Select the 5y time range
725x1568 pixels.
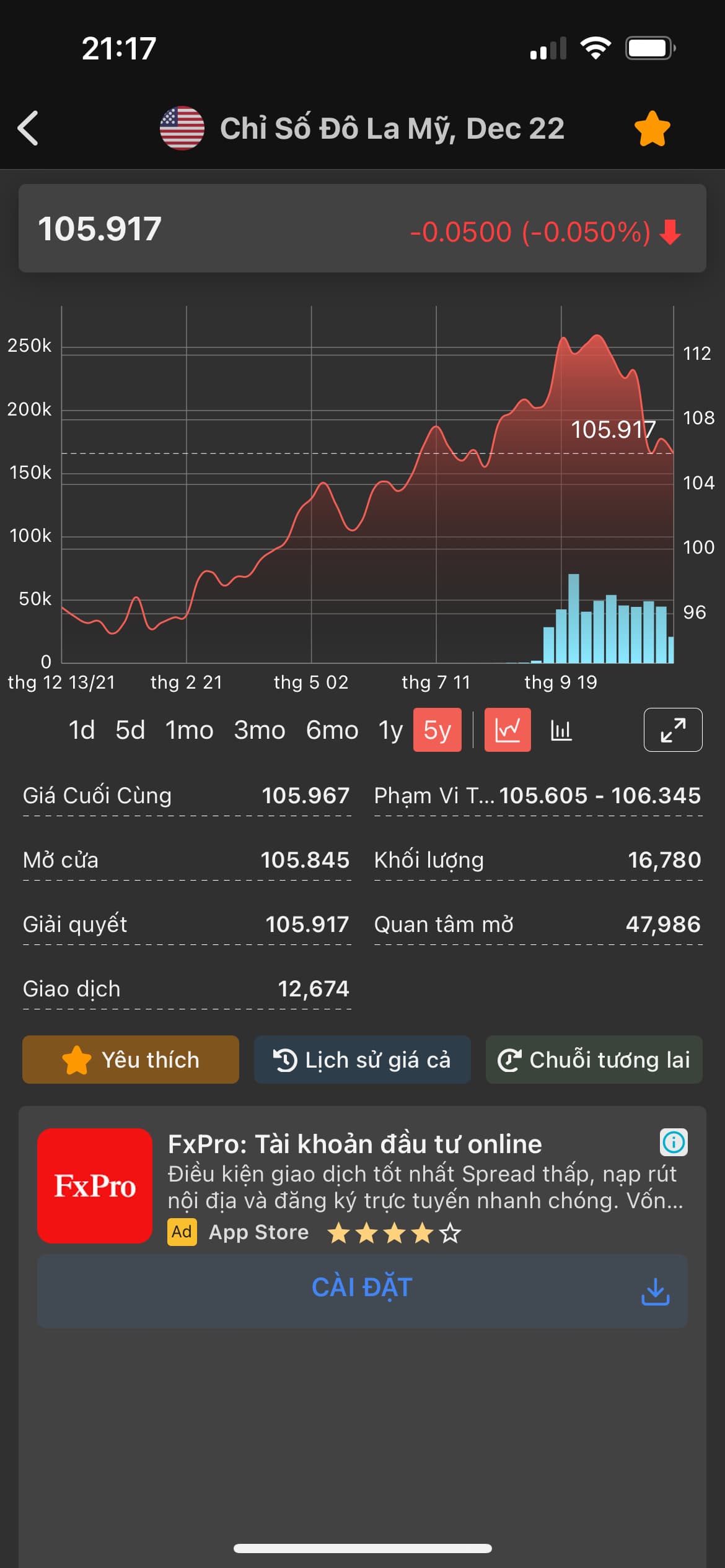pyautogui.click(x=437, y=730)
